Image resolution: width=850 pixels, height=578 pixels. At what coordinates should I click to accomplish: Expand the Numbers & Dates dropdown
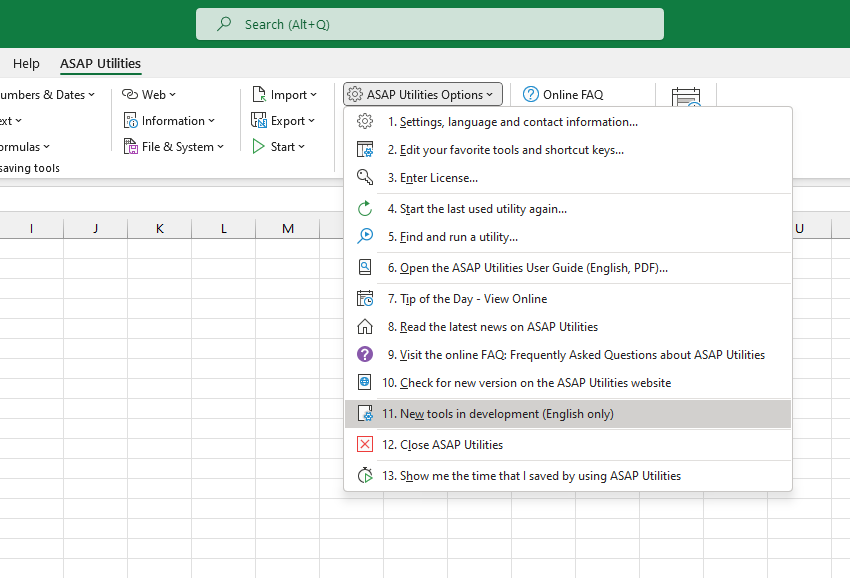pyautogui.click(x=92, y=95)
